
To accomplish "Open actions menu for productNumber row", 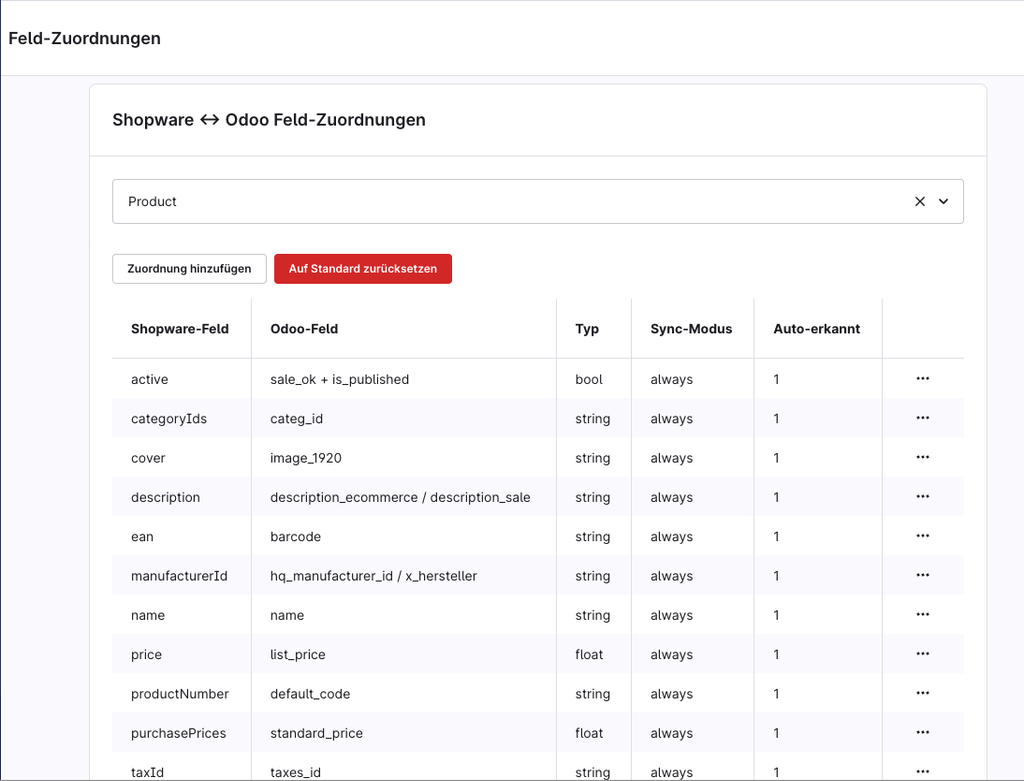I will pyautogui.click(x=922, y=693).
